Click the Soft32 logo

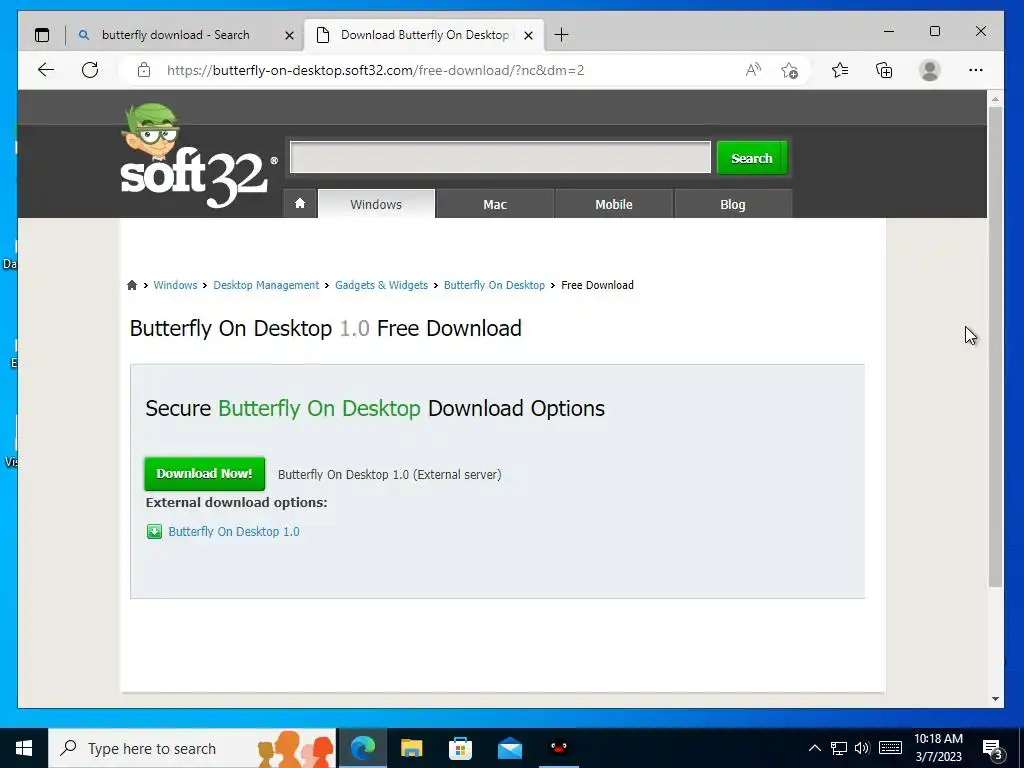199,155
